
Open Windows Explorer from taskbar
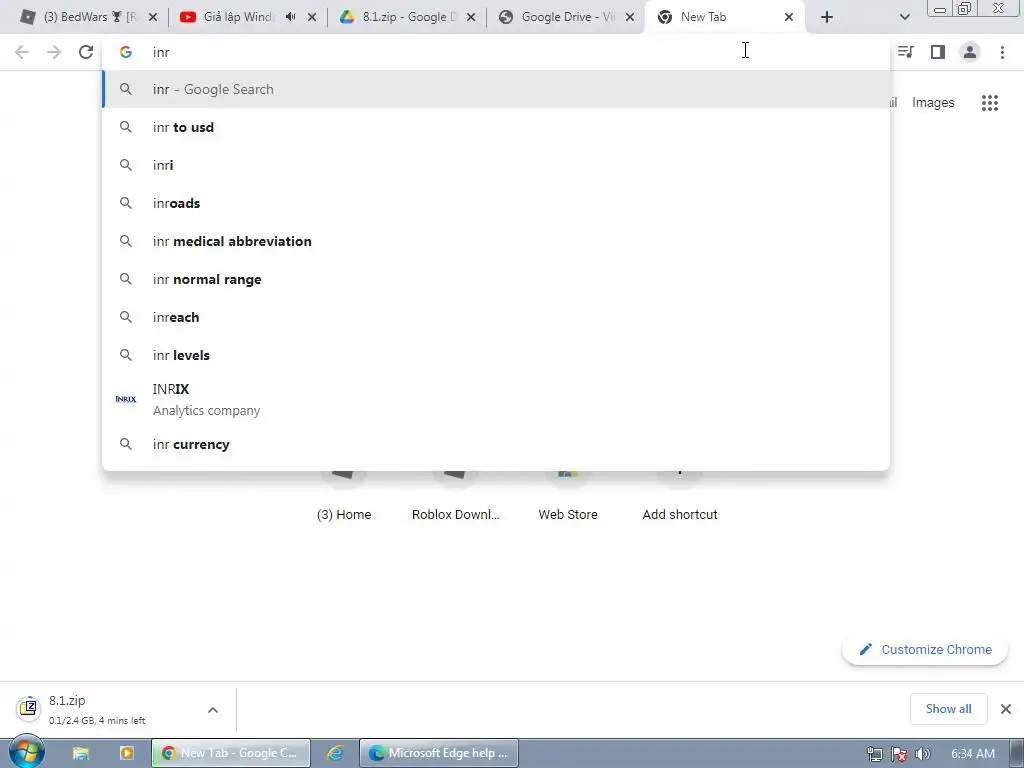coord(81,753)
